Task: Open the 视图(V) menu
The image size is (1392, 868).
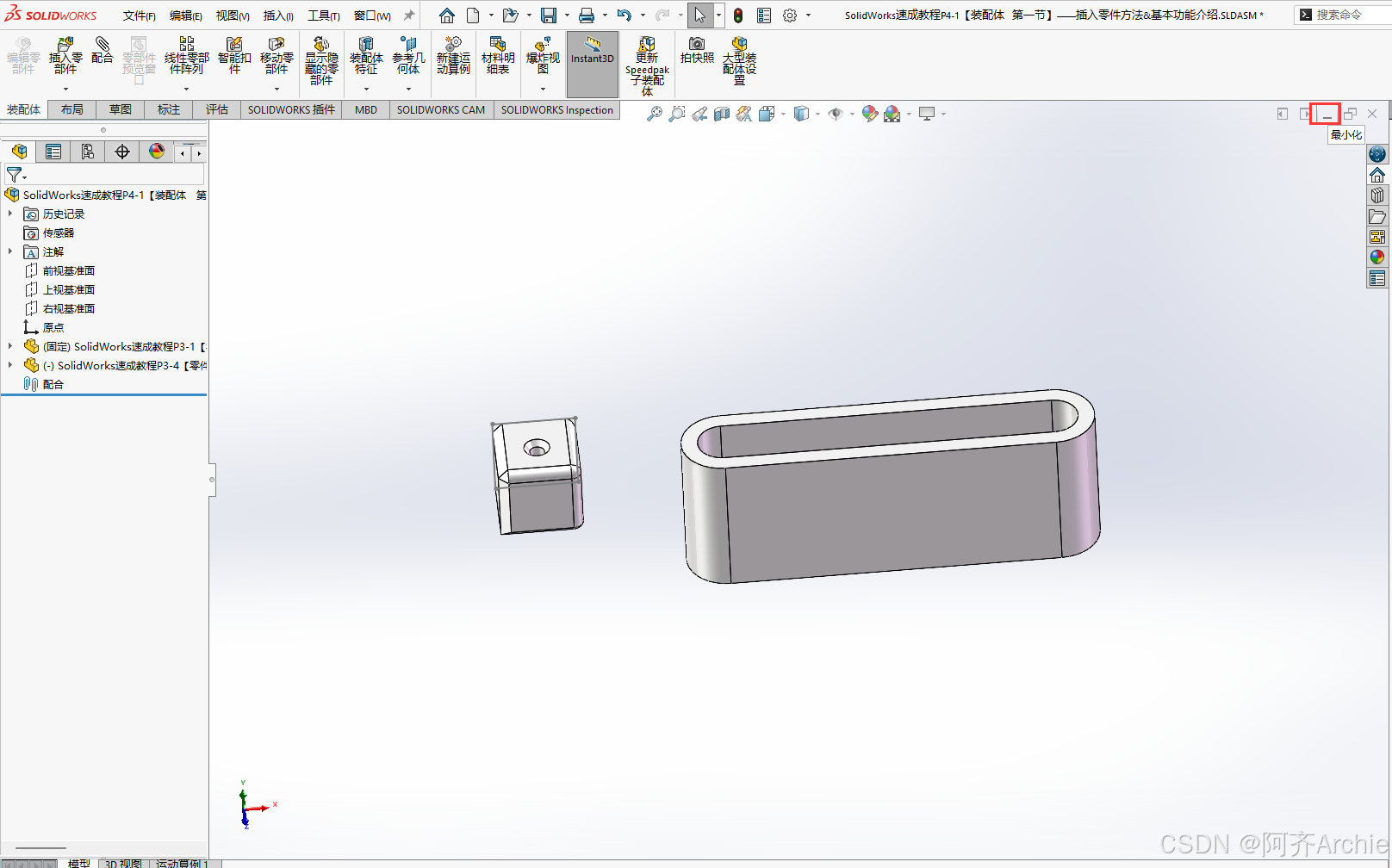Action: pos(232,15)
